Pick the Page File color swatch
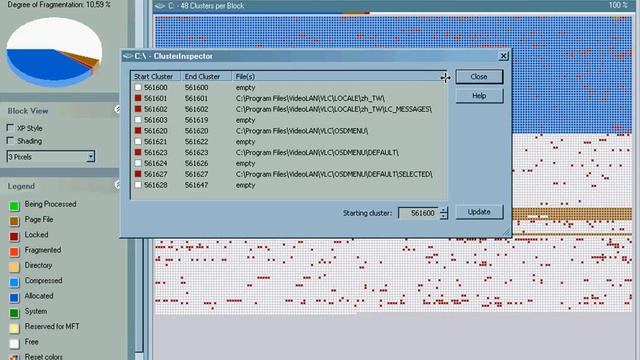 click(14, 221)
